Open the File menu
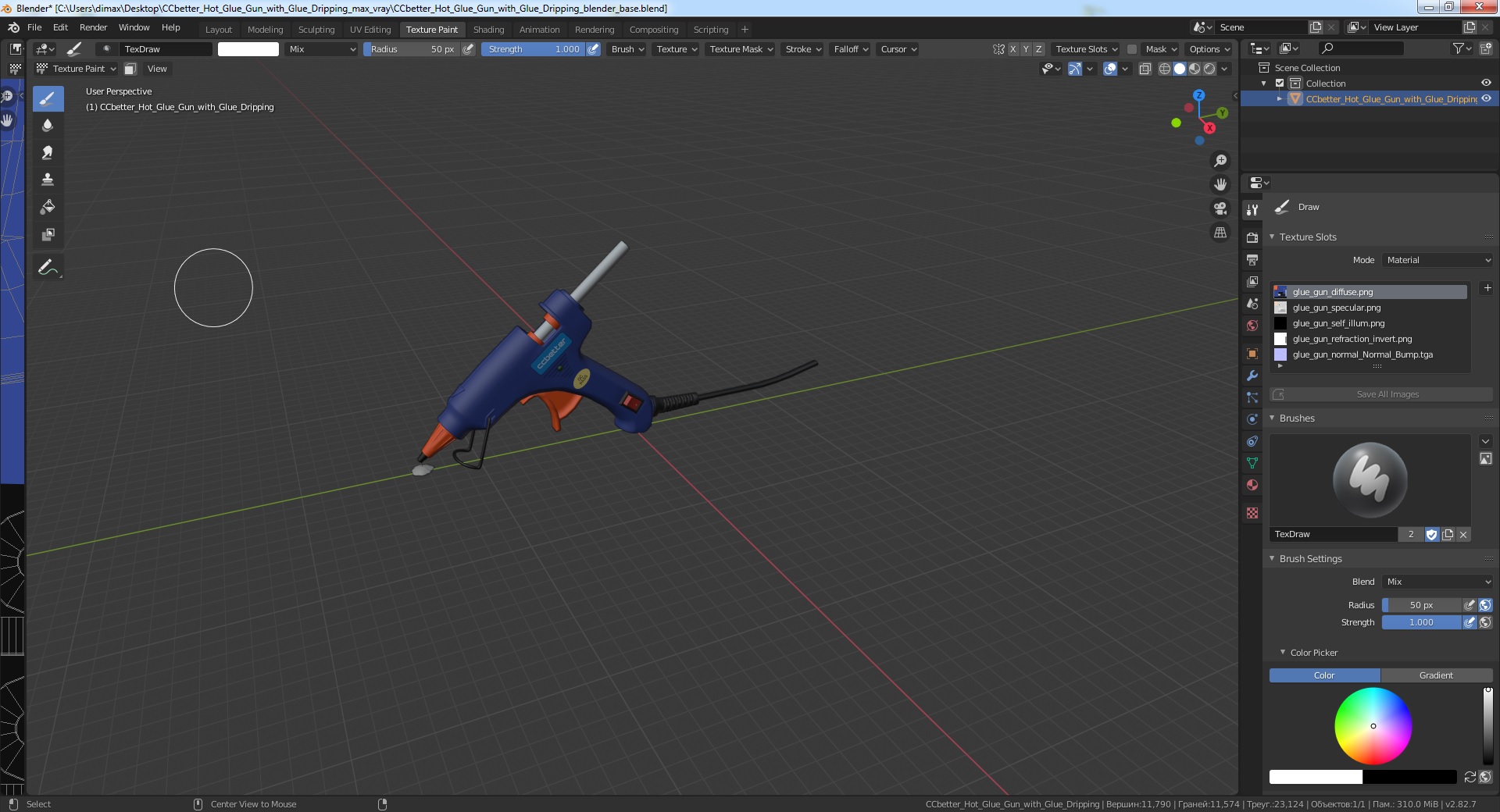 pyautogui.click(x=34, y=27)
